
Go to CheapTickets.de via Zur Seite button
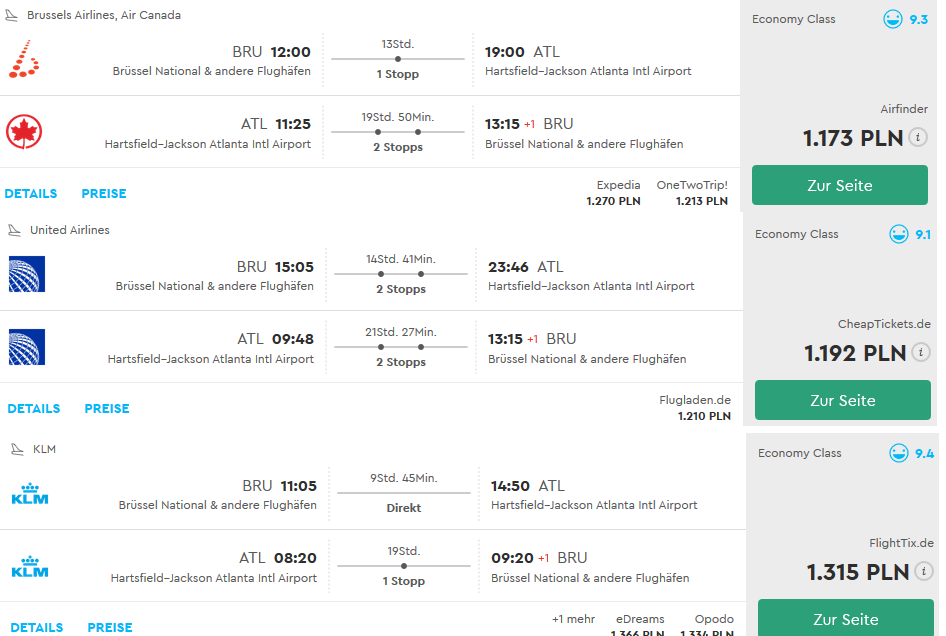tap(843, 400)
